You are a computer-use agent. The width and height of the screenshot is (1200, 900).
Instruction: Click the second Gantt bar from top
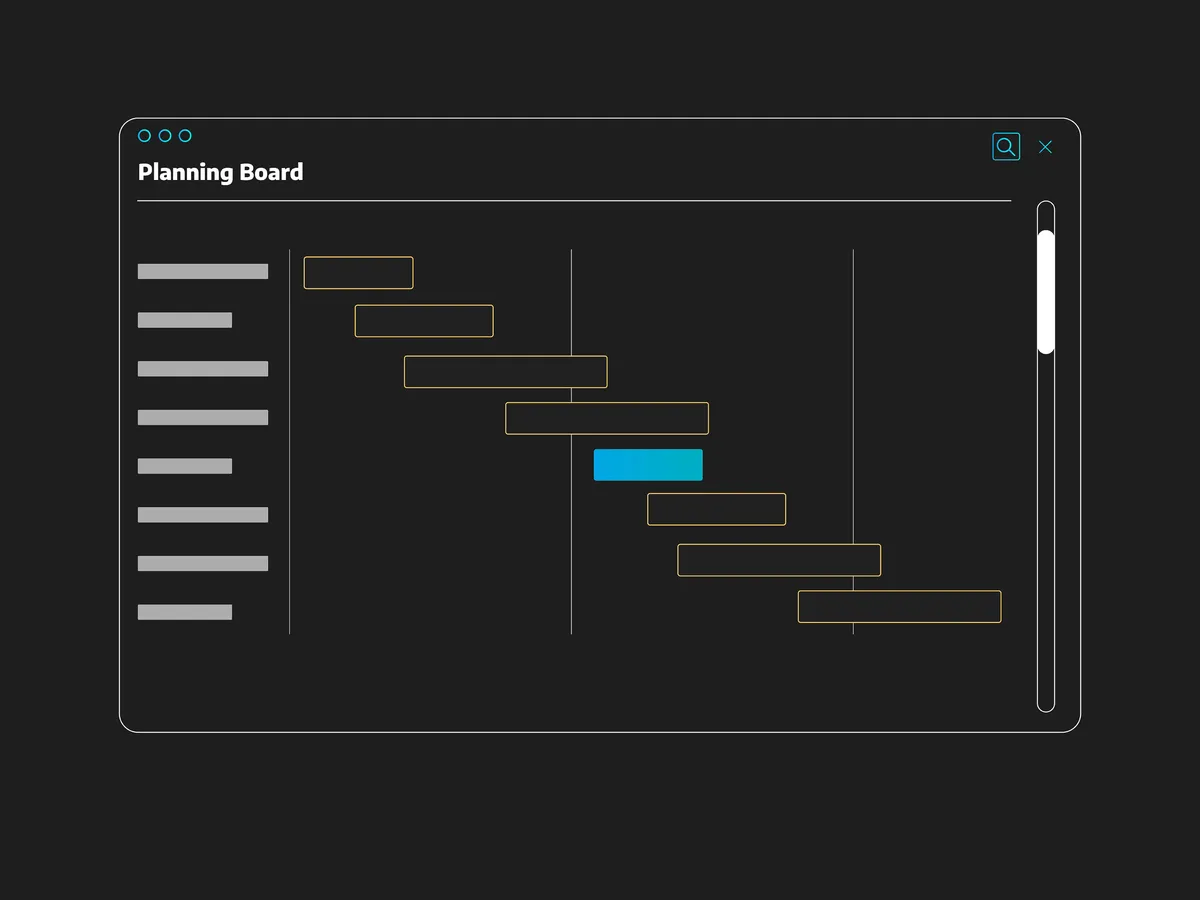(424, 321)
